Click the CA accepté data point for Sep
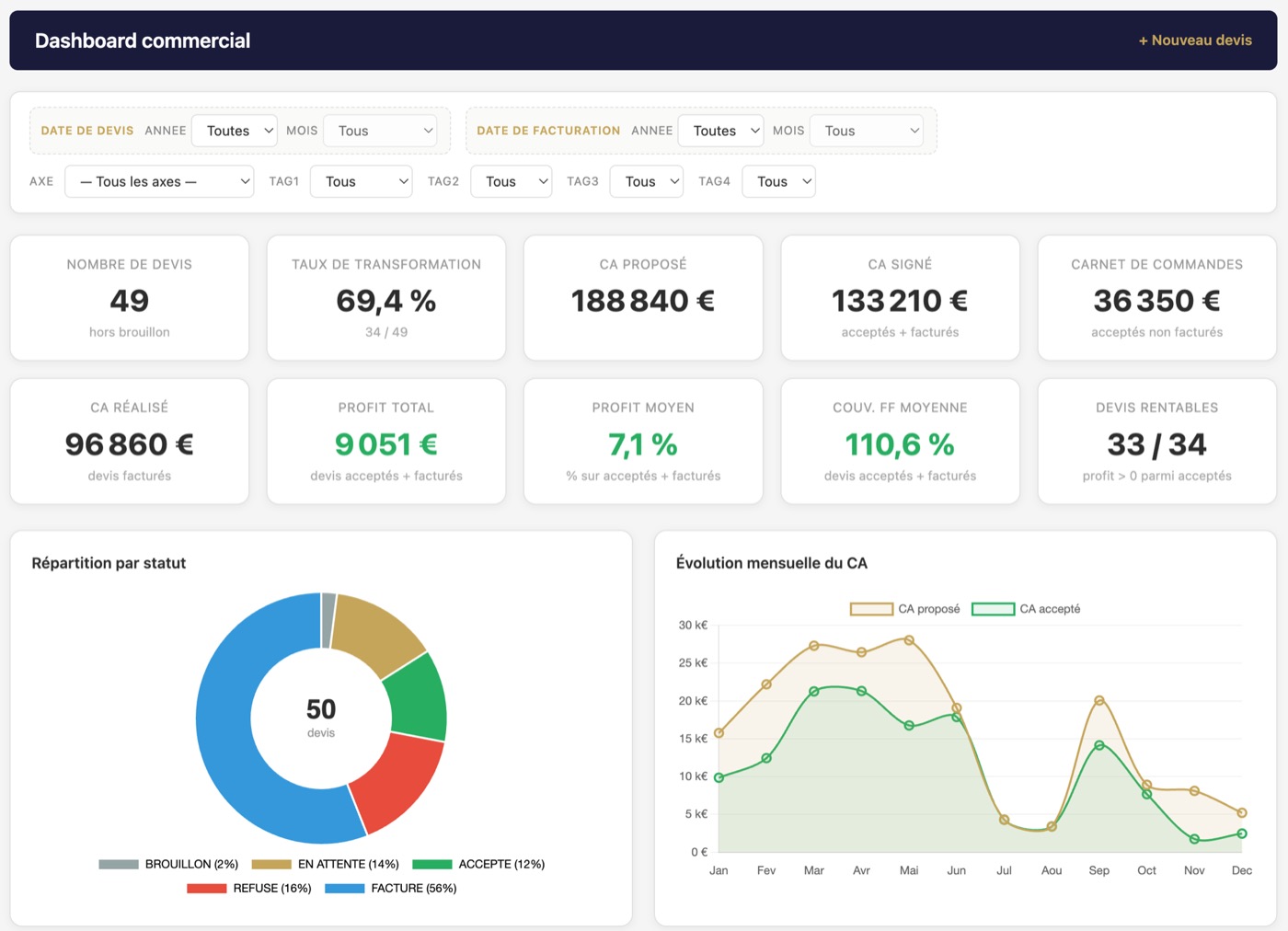Screen dimensions: 1288x931 click(1098, 745)
